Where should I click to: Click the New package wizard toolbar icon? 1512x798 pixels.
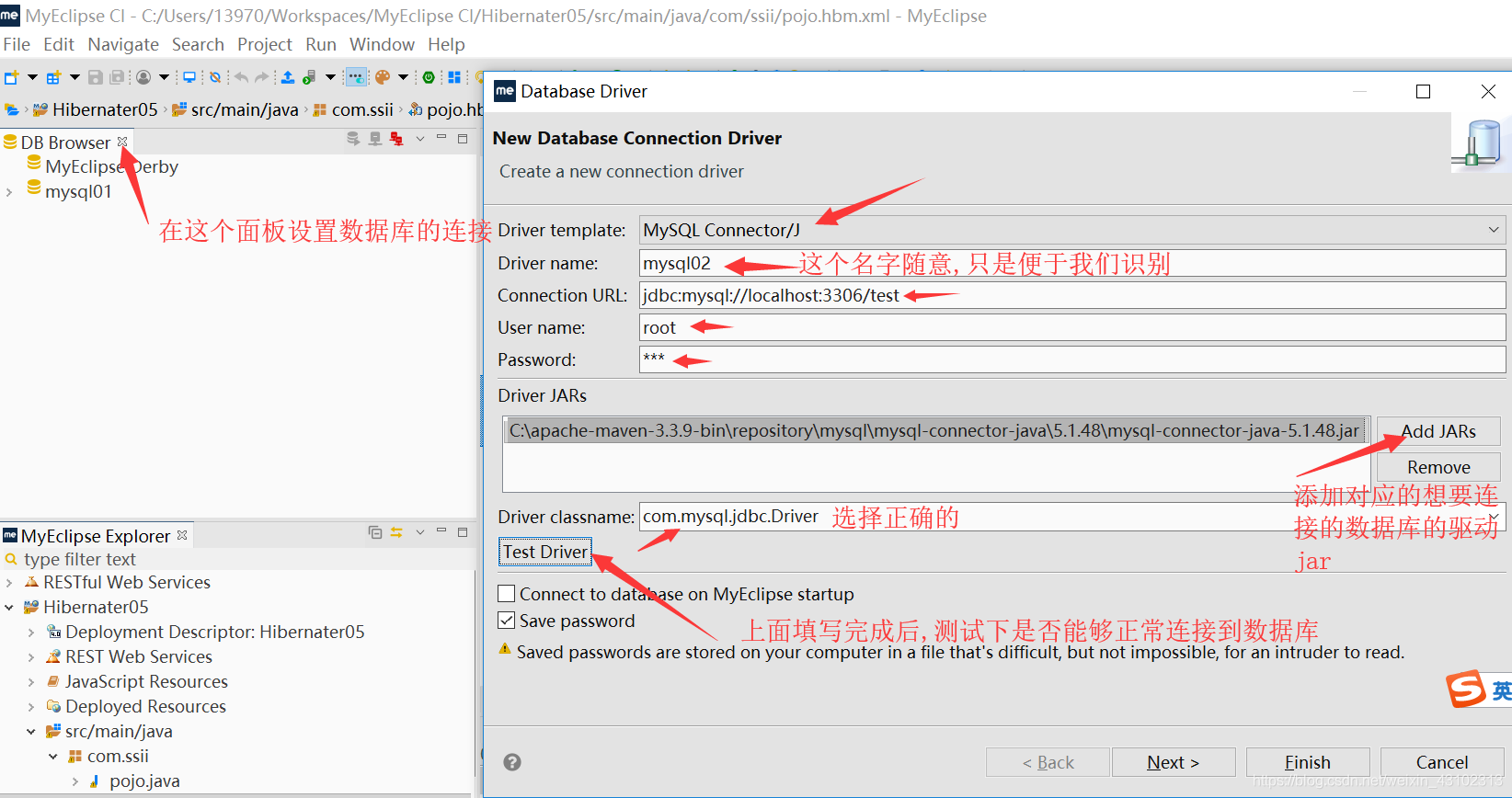(x=53, y=78)
